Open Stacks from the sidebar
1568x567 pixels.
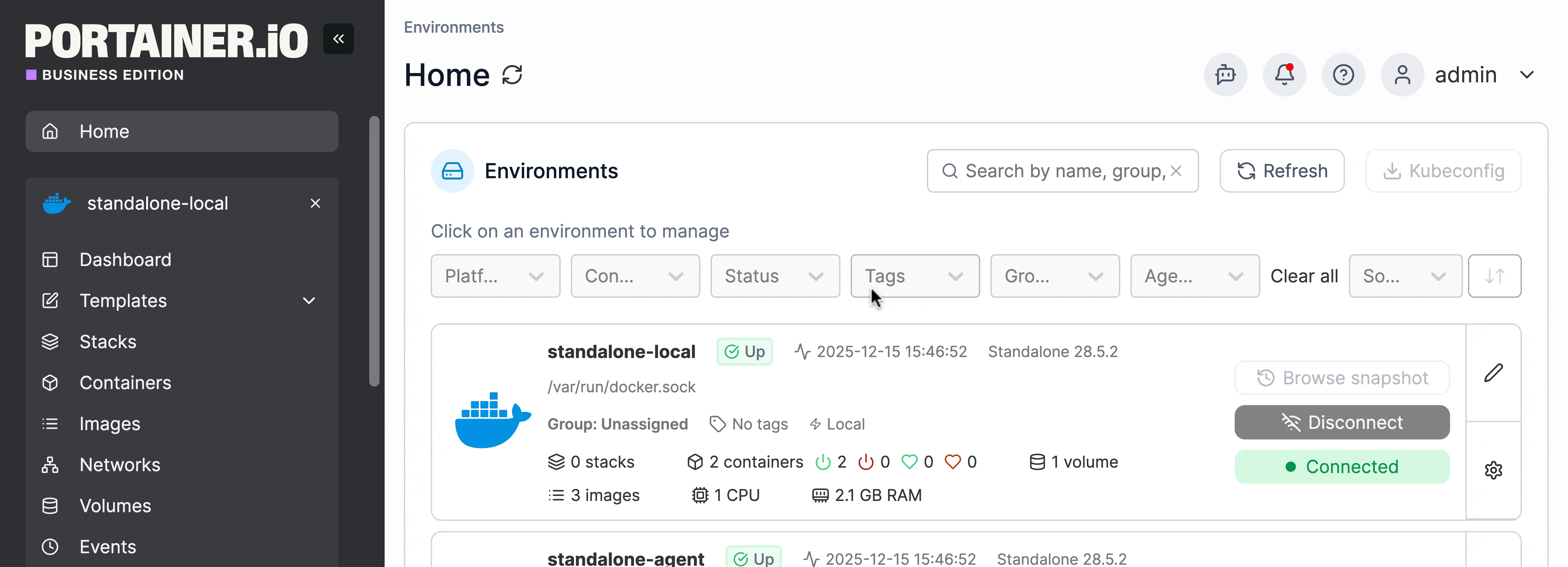[108, 342]
